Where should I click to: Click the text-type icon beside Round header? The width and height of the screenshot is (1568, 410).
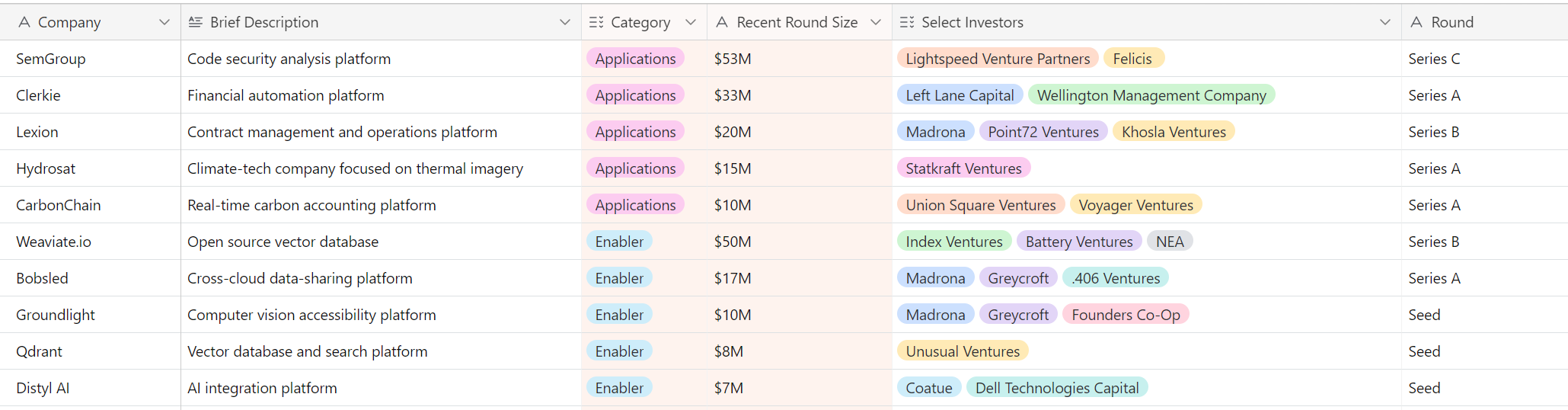click(1416, 22)
